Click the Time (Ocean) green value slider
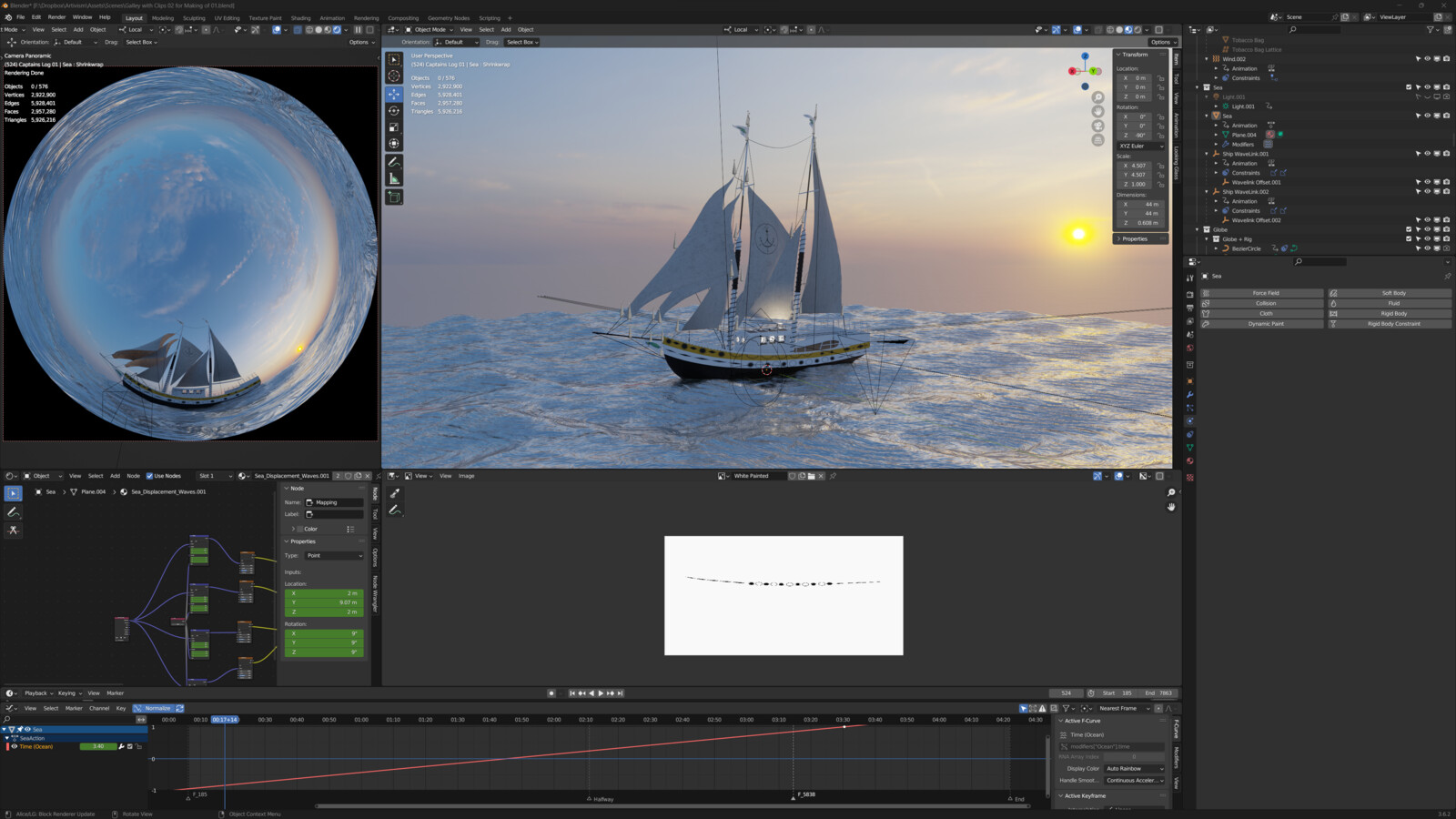1456x819 pixels. tap(98, 746)
